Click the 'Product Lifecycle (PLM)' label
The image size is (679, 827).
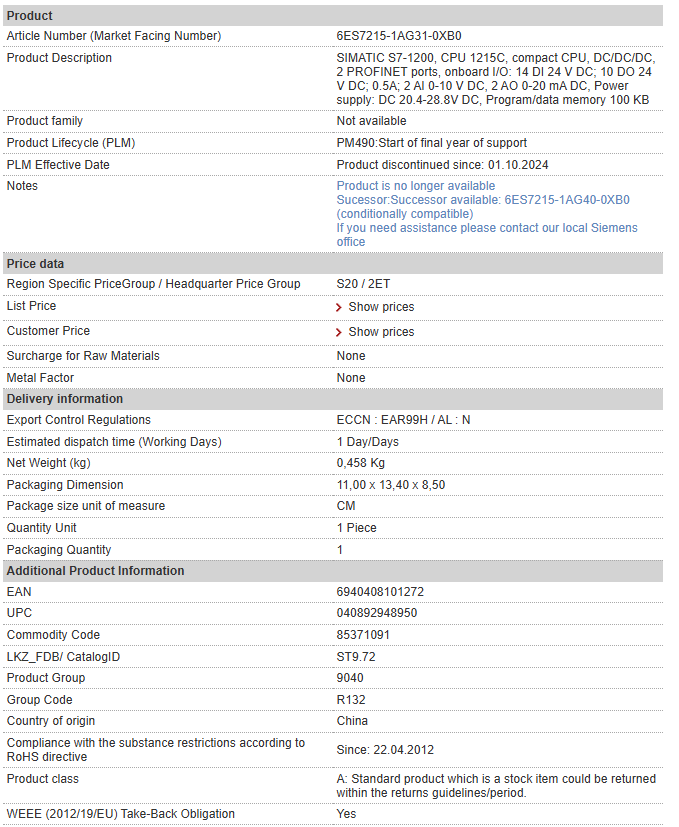point(71,143)
